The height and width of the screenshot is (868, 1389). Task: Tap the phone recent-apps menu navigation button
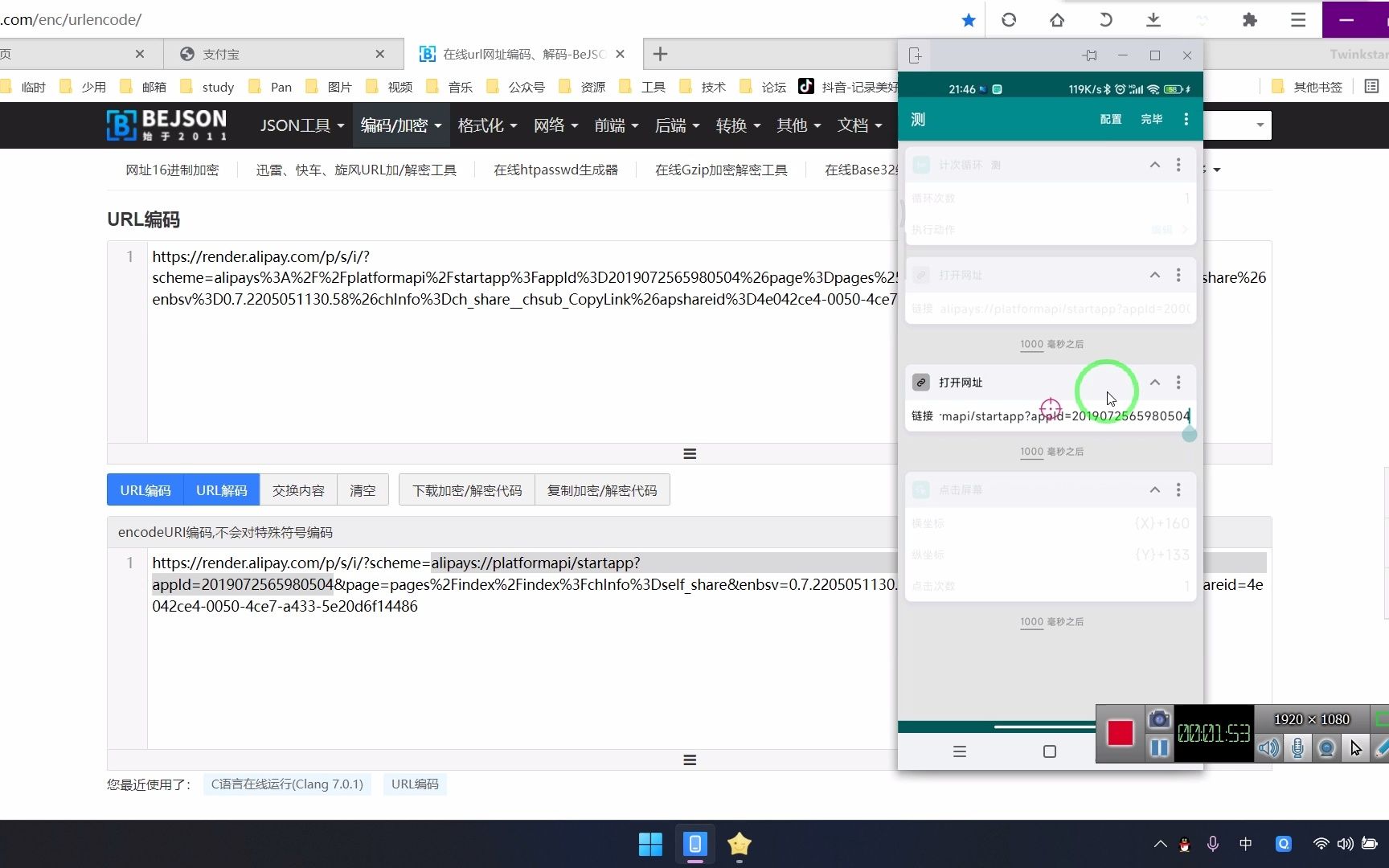(959, 751)
